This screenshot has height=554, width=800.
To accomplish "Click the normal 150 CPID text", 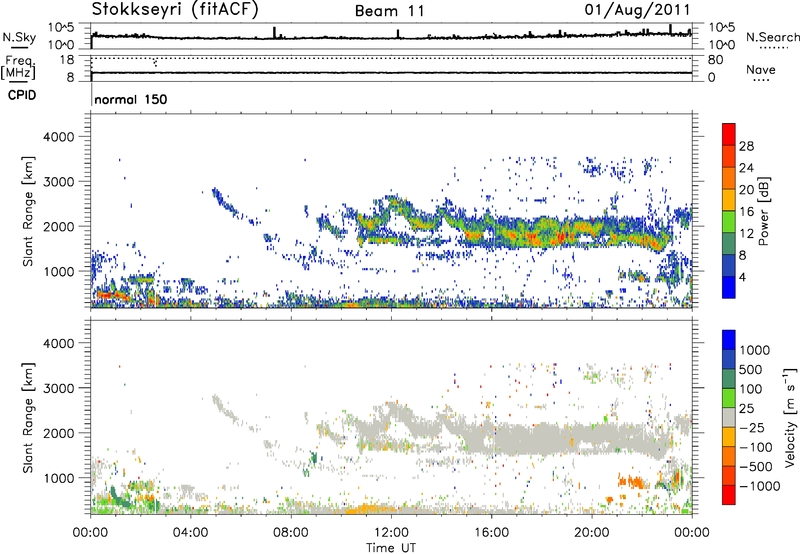I will (x=131, y=99).
